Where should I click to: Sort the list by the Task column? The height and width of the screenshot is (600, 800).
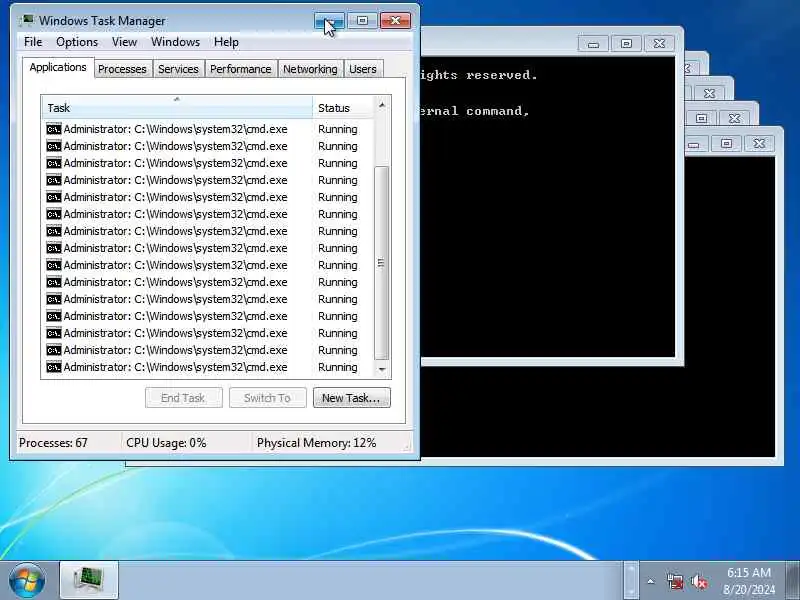coord(177,108)
